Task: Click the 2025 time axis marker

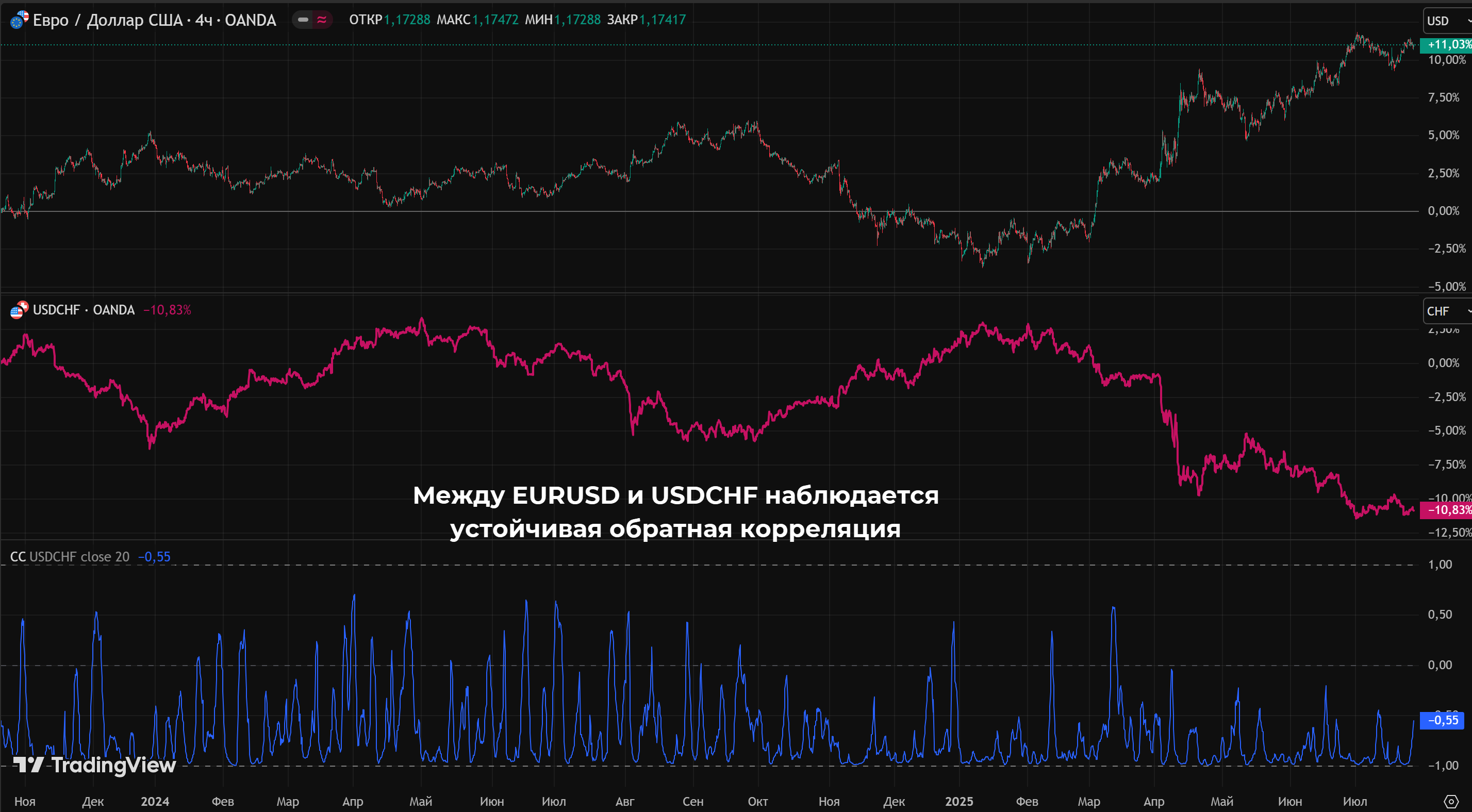Action: [959, 801]
